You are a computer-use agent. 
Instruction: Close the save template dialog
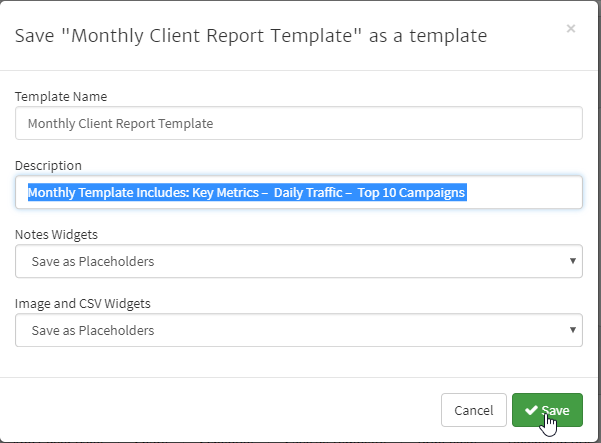tap(571, 29)
